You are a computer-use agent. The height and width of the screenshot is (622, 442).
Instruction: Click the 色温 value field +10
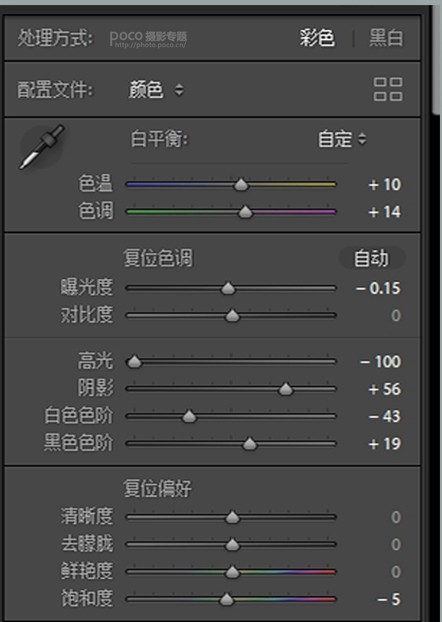tap(384, 184)
